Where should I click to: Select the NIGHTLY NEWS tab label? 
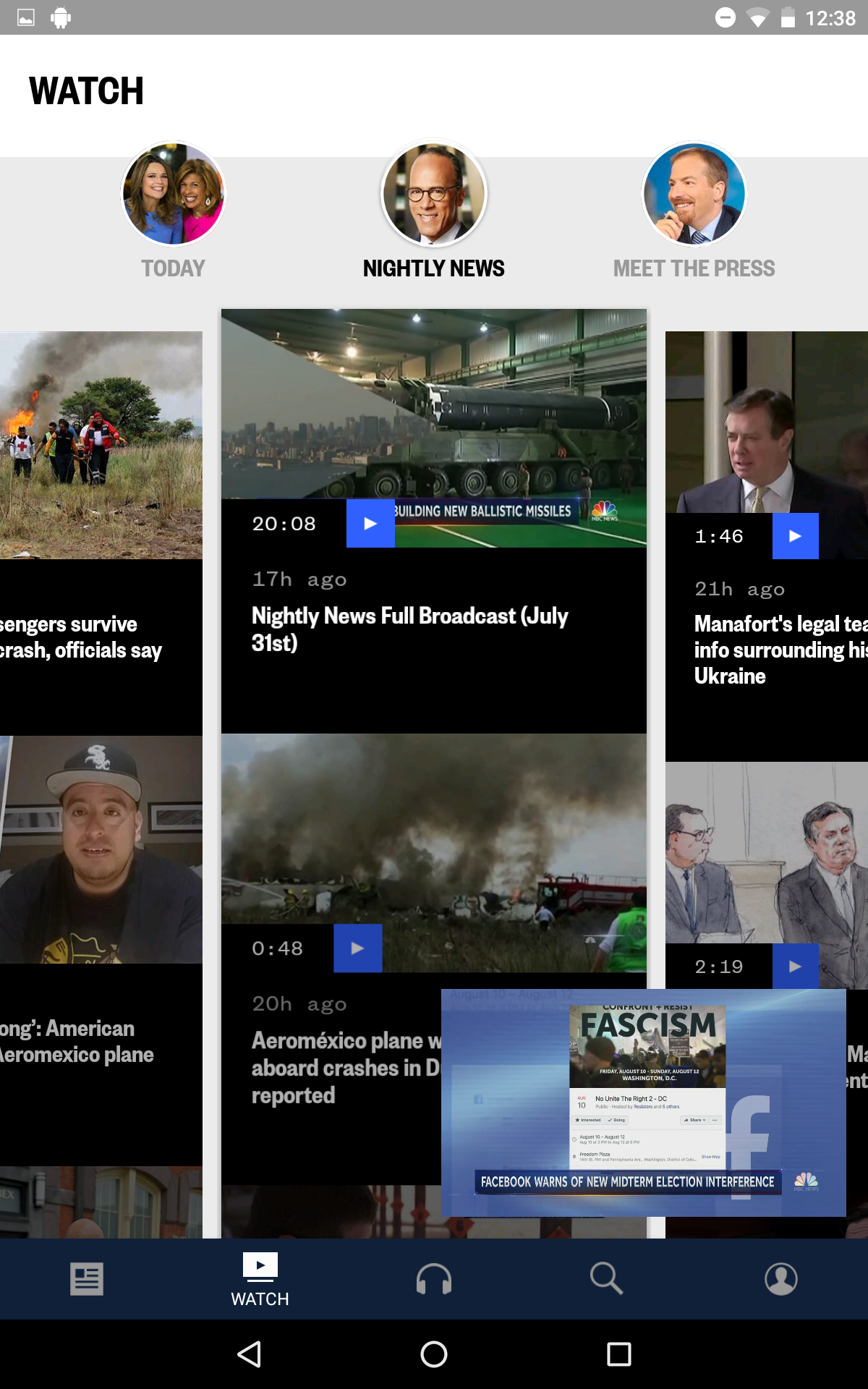434,268
